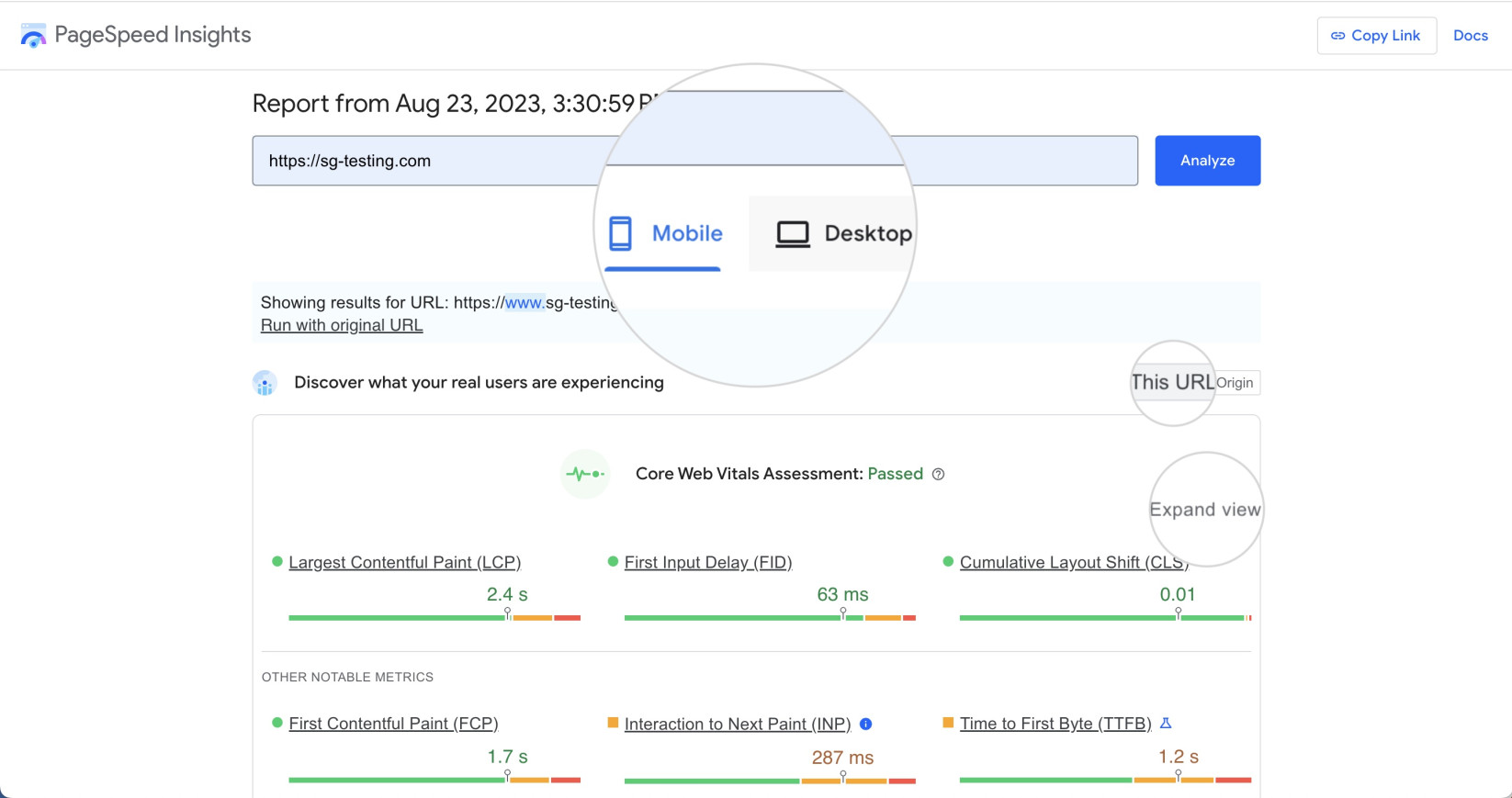Click the FID distribution bar
This screenshot has height=798, width=1512.
point(770,618)
